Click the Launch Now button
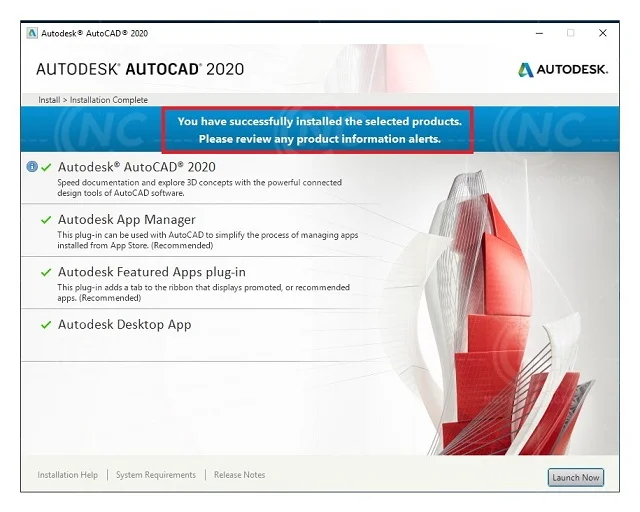 point(576,477)
